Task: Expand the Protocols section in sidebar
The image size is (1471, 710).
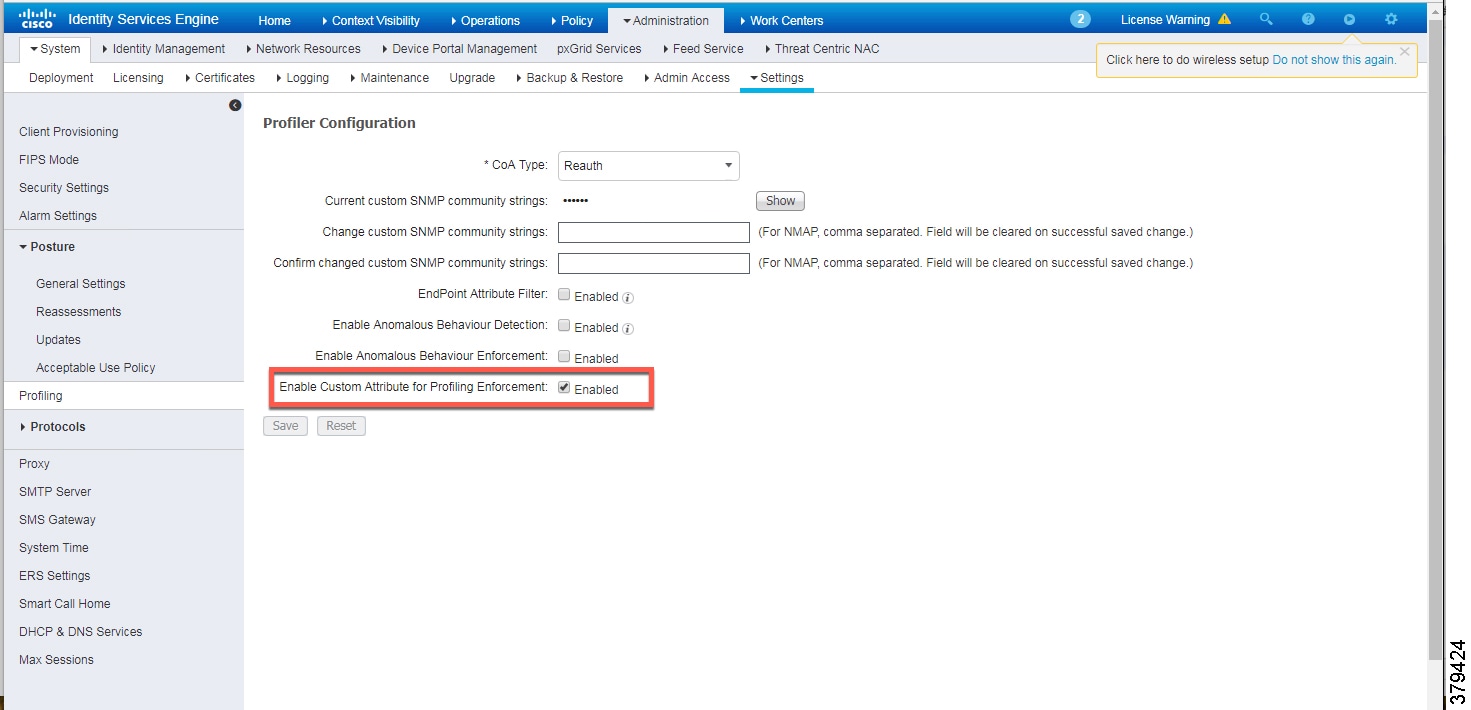Action: pos(52,427)
